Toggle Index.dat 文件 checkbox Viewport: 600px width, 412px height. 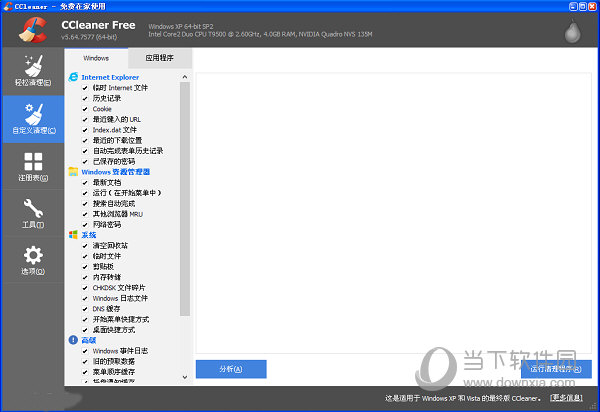(85, 130)
